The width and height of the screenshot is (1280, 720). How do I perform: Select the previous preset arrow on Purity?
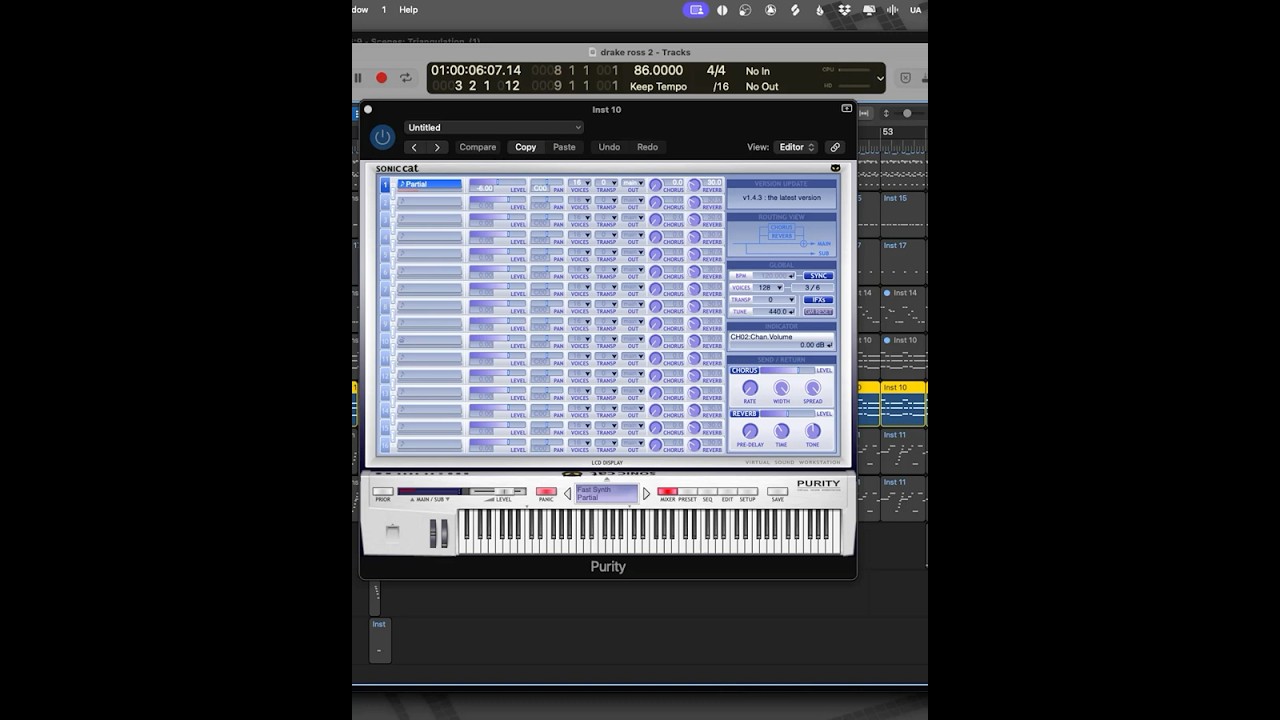coord(568,494)
